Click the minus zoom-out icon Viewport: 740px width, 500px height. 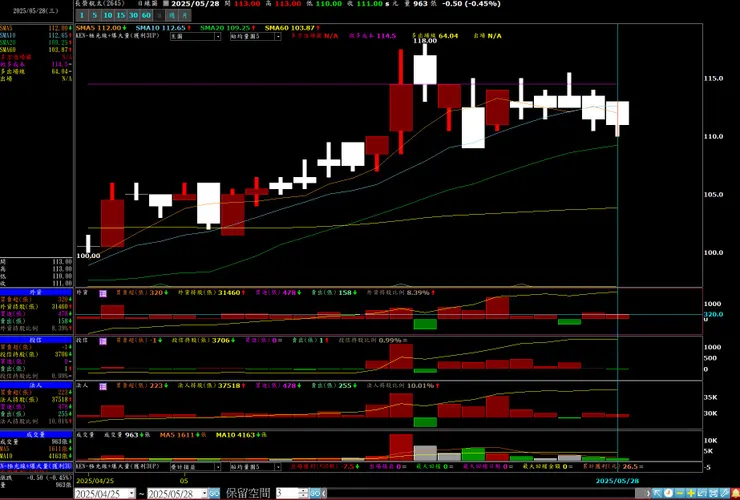tap(680, 493)
